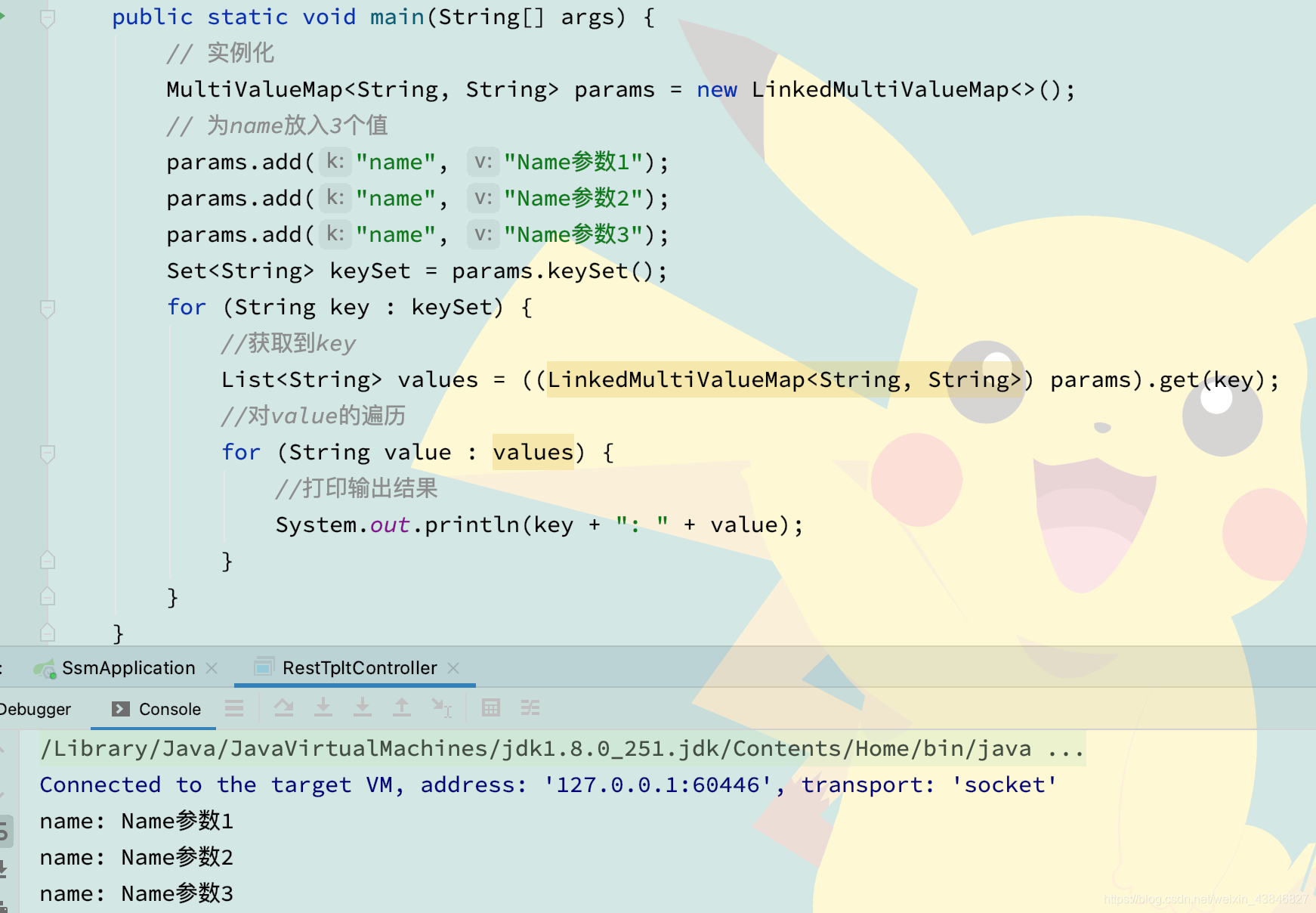Viewport: 1316px width, 913px height.
Task: Click the 'out' field in System.out.println
Action: (389, 525)
